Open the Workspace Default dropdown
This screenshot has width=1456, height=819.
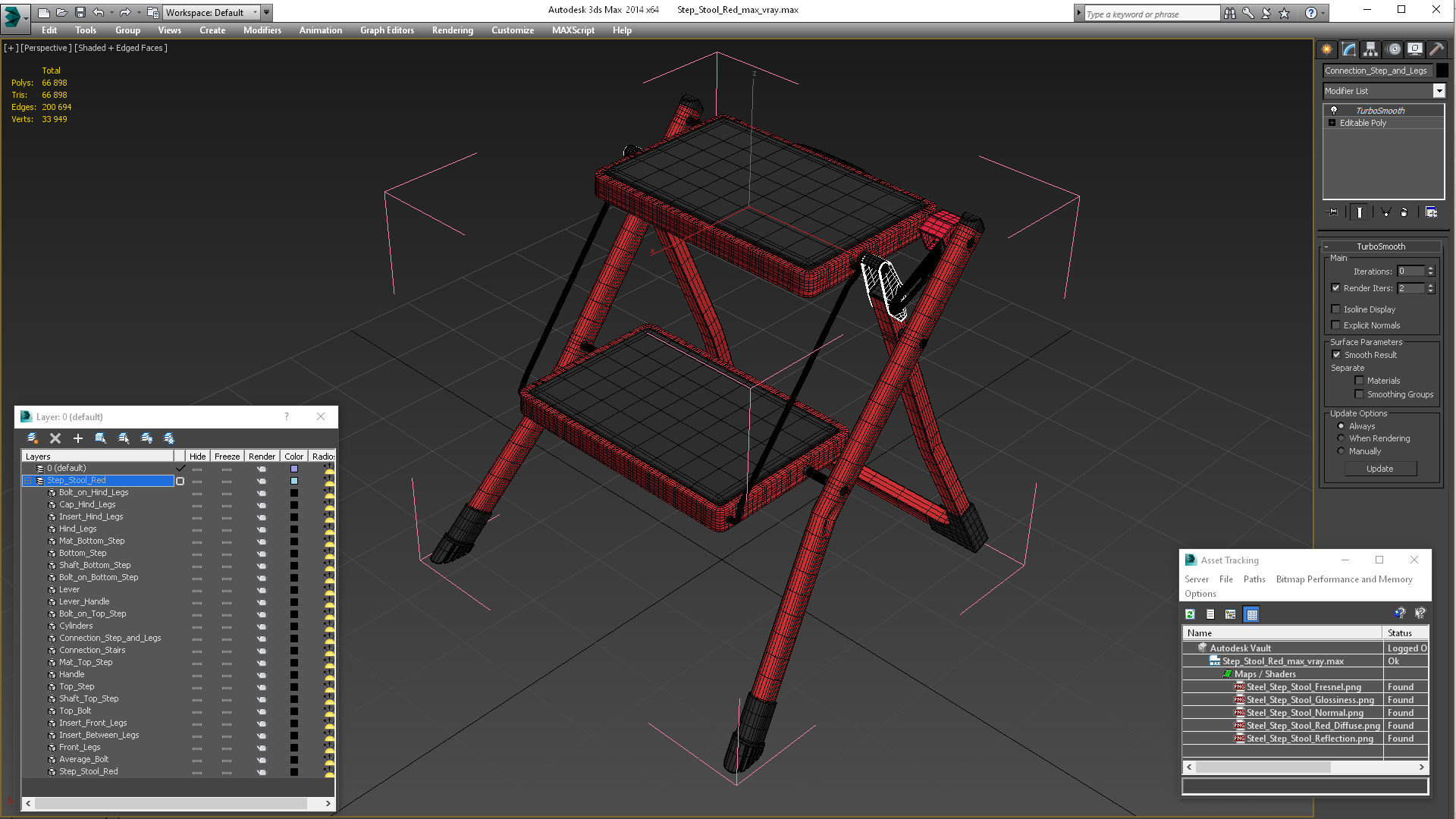(211, 12)
